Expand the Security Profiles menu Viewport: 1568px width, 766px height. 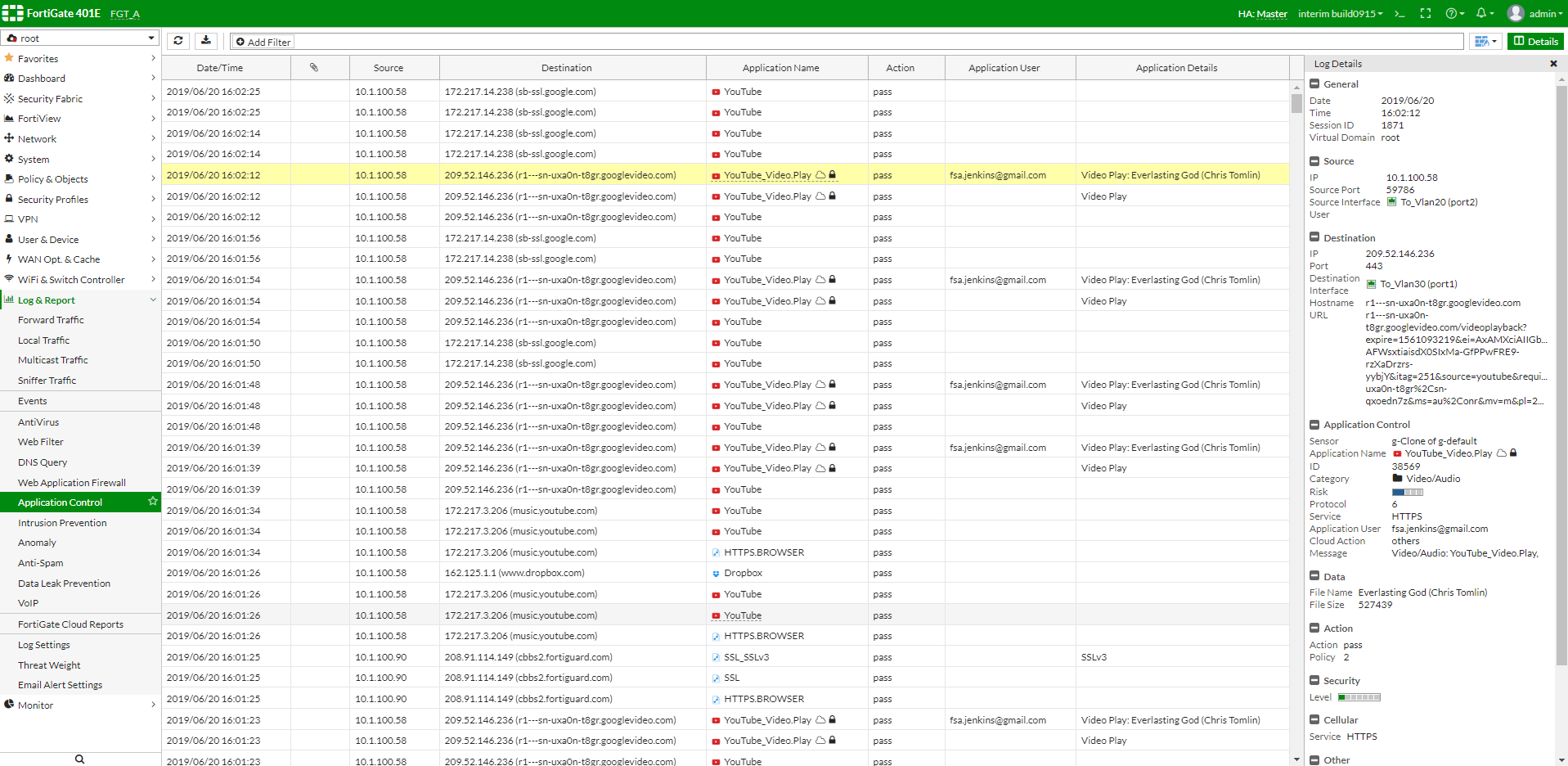tap(80, 200)
